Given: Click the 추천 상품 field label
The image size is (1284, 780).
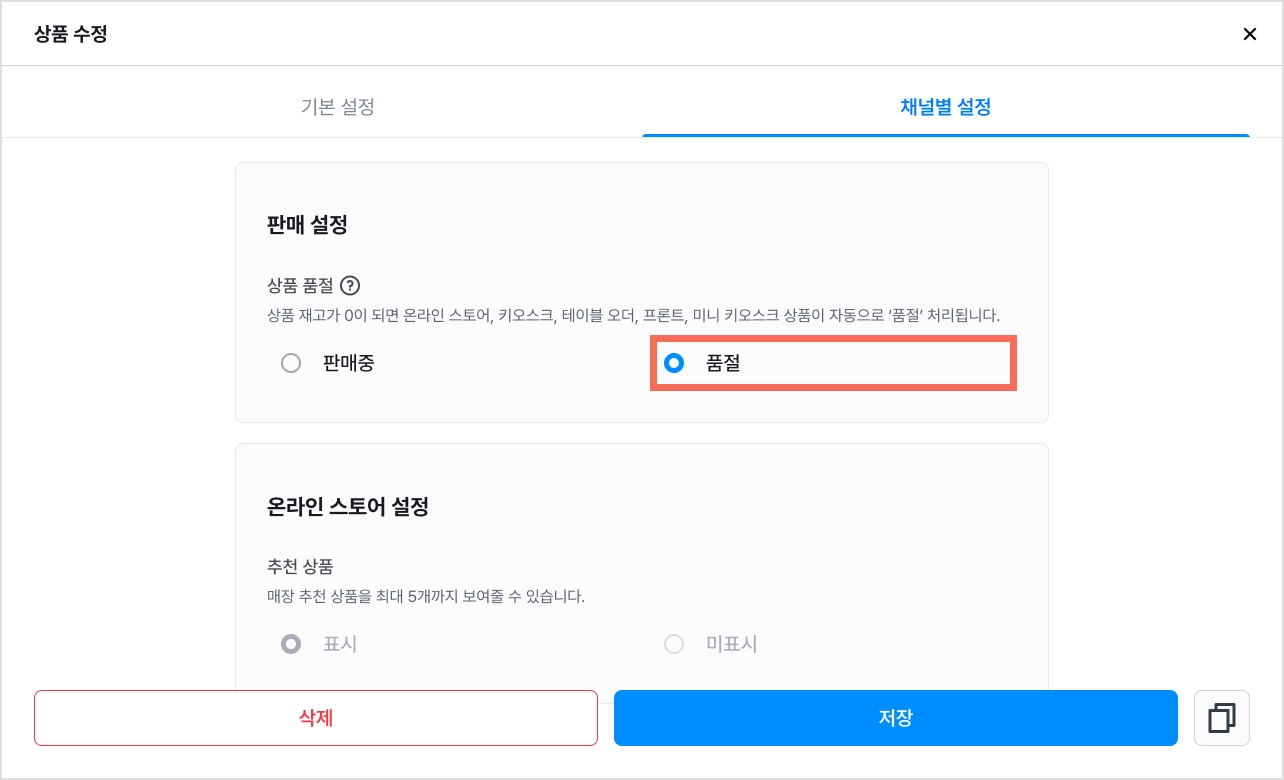Looking at the screenshot, I should point(300,567).
